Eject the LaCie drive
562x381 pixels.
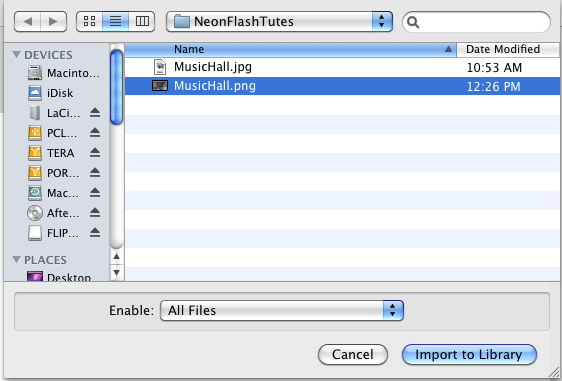95,113
